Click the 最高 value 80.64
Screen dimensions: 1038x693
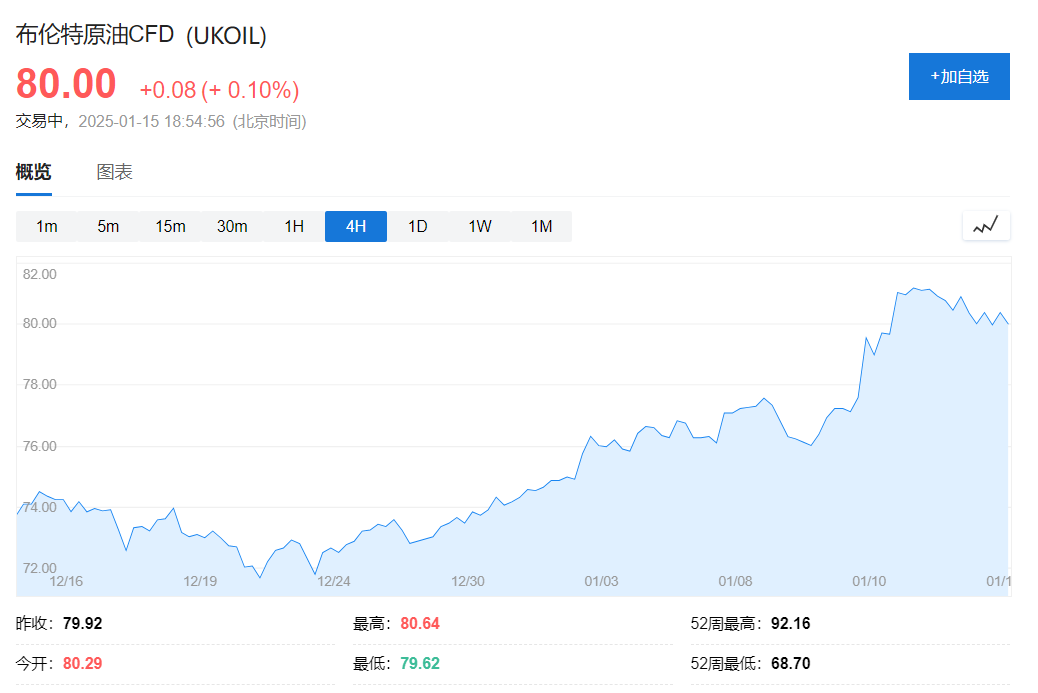point(420,622)
